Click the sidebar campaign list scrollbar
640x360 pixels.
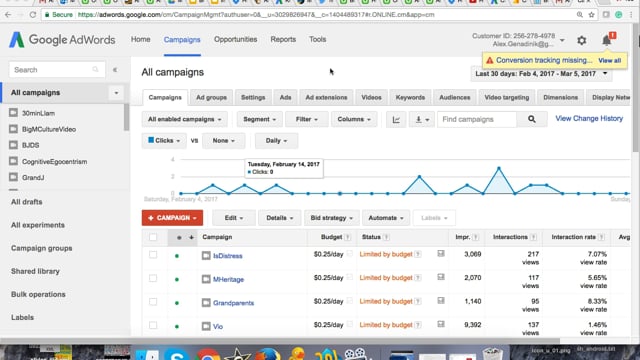[127, 118]
